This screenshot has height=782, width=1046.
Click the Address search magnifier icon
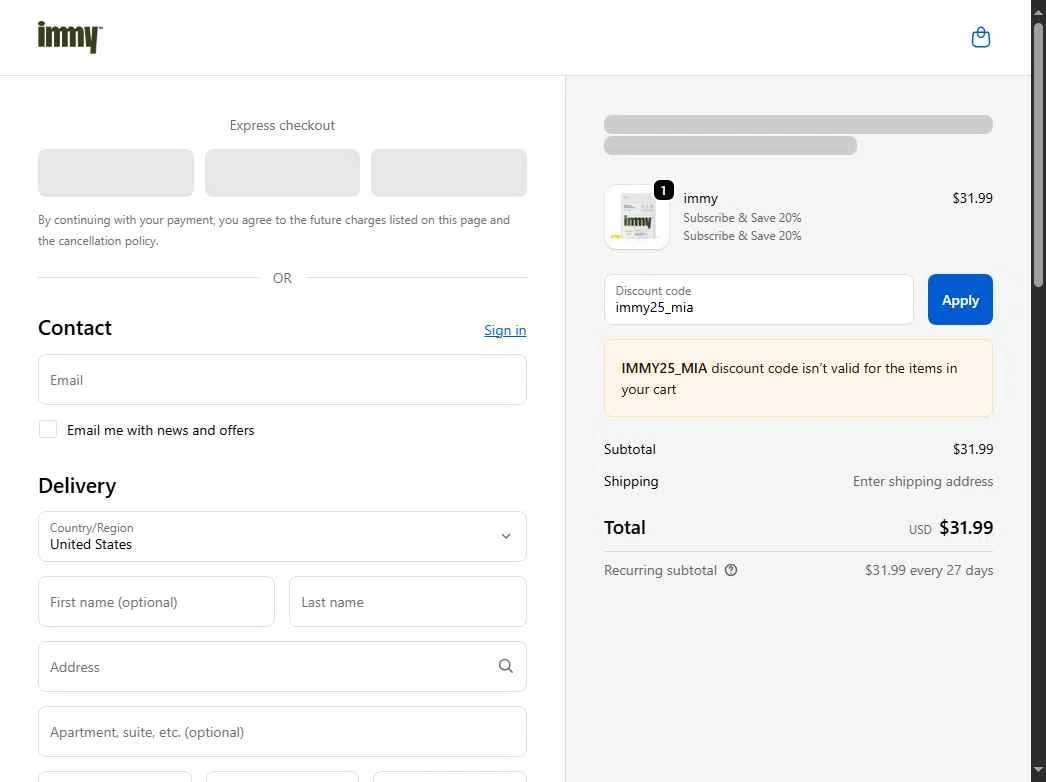click(506, 666)
